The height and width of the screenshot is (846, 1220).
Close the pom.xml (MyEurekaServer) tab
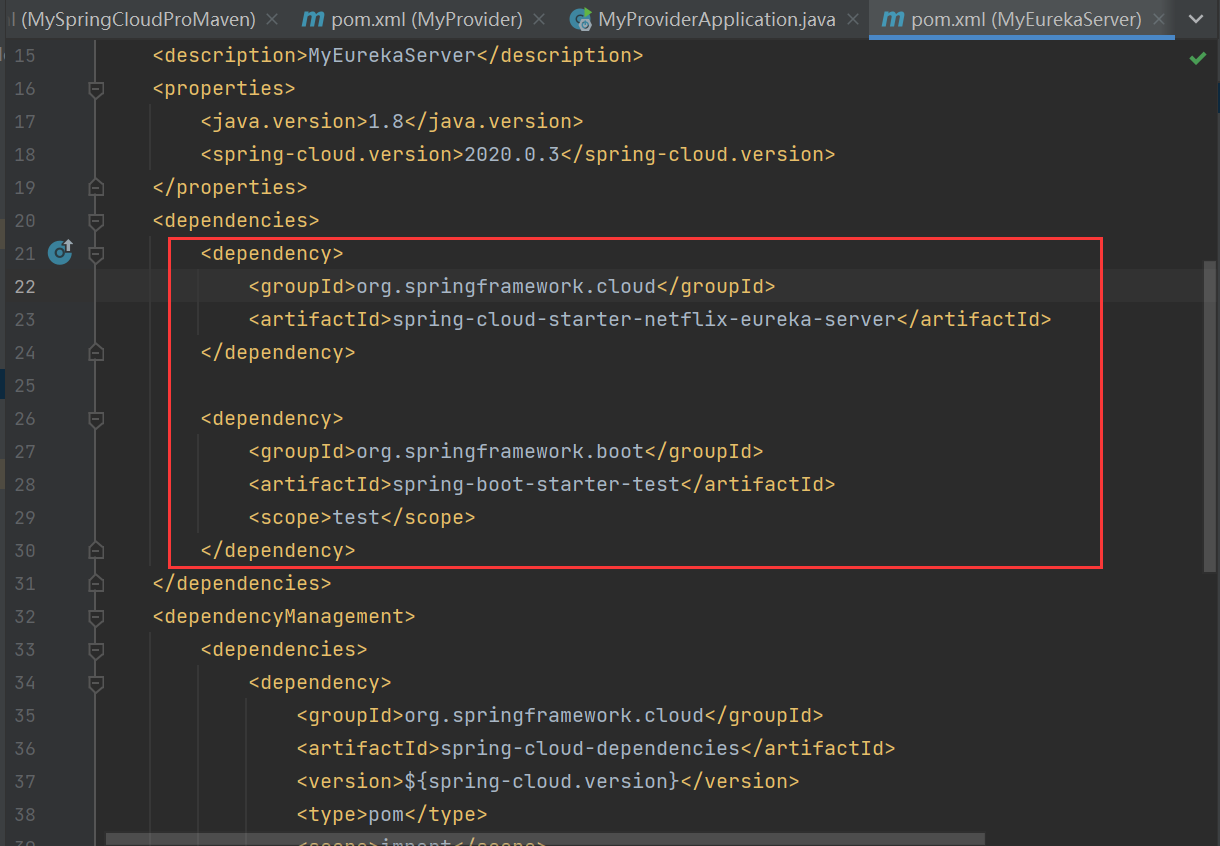(1158, 20)
